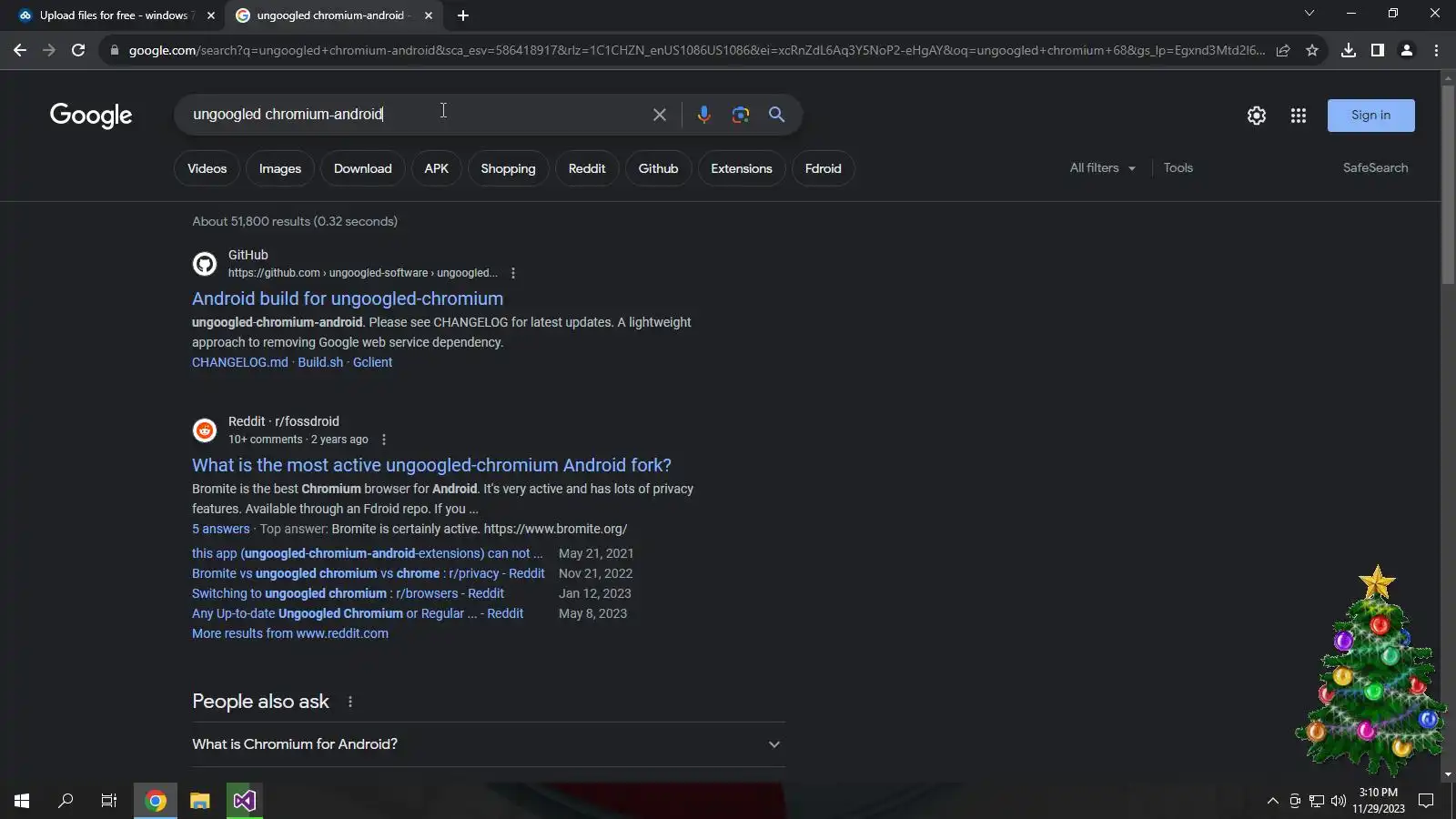
Task: Open the Windows Start menu
Action: pyautogui.click(x=22, y=801)
